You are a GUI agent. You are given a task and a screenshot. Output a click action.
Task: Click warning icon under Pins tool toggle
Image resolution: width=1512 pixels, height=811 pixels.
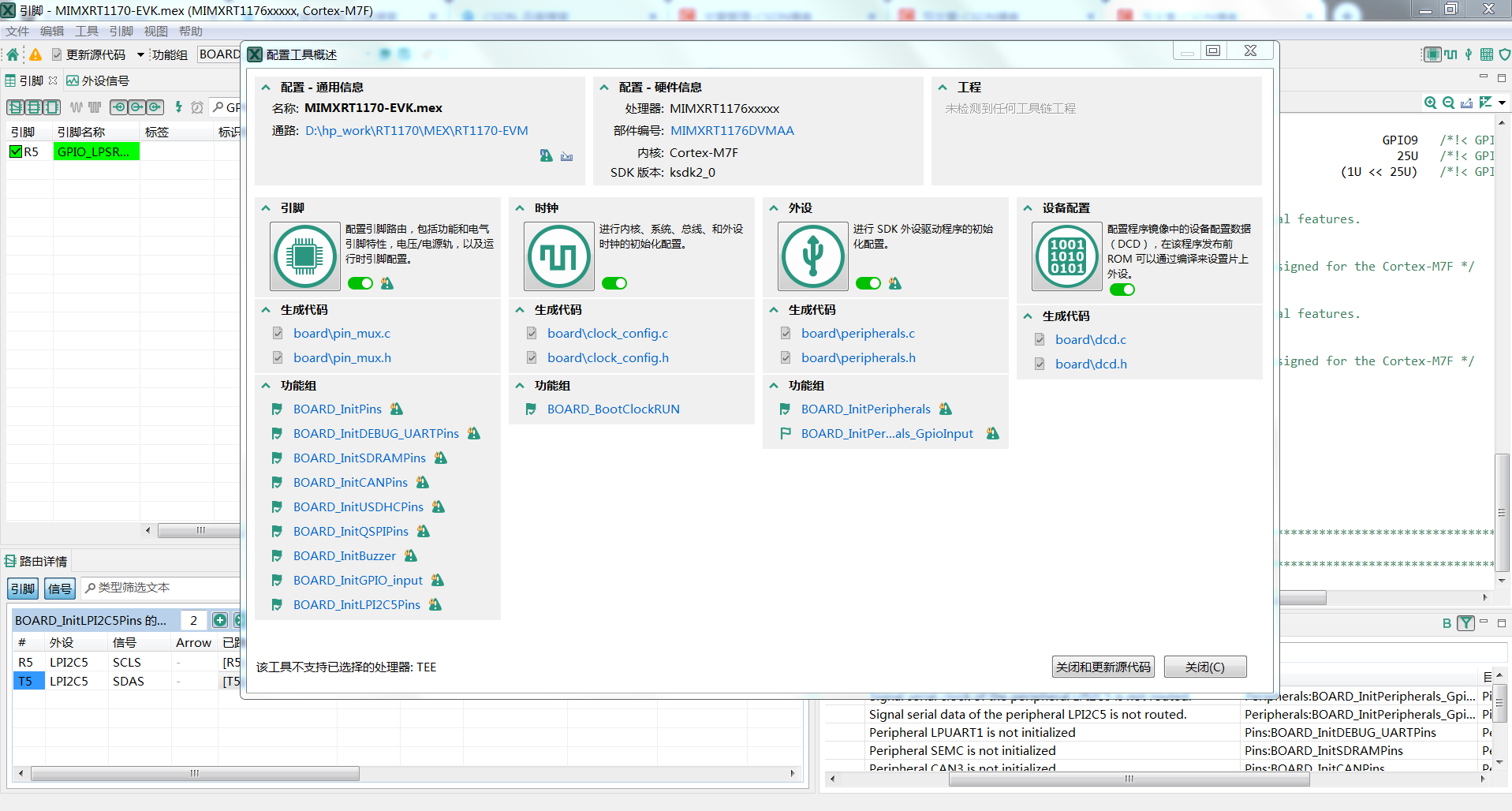click(387, 283)
